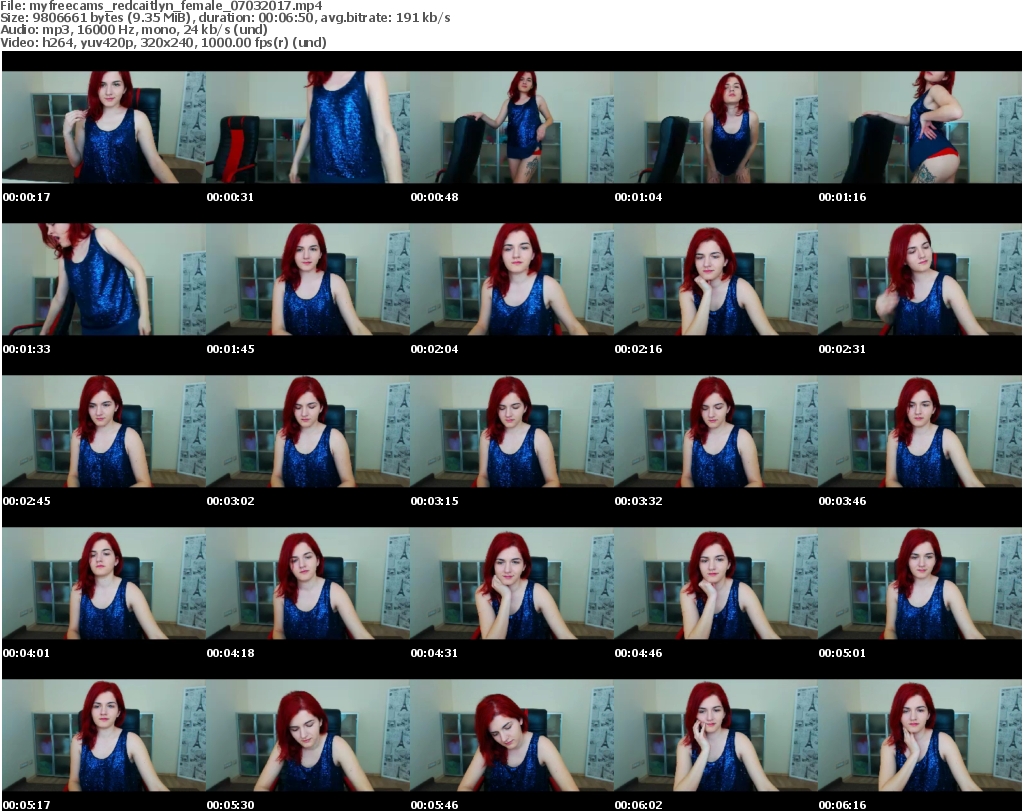Click the frame thumbnail above 00:01:16
The image size is (1024, 811).
(x=920, y=127)
